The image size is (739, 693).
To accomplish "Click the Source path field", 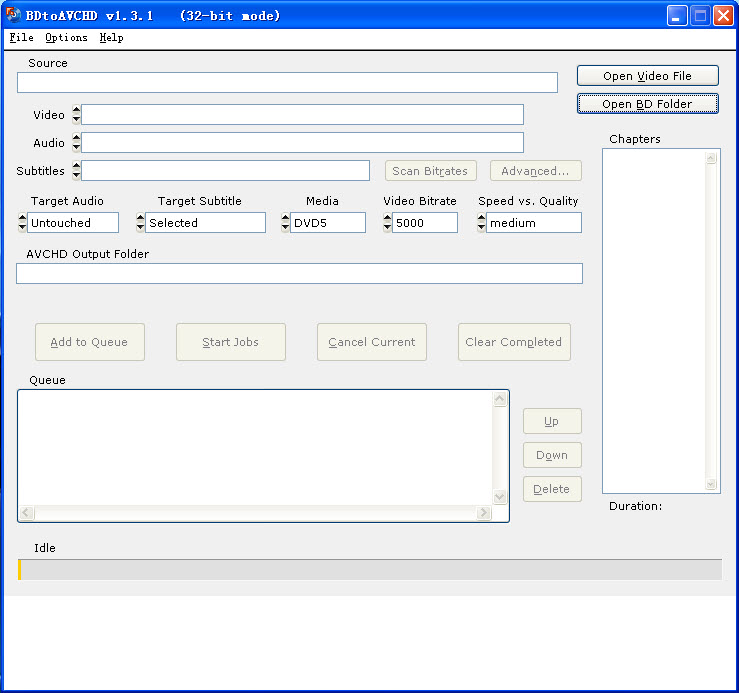I will click(287, 82).
